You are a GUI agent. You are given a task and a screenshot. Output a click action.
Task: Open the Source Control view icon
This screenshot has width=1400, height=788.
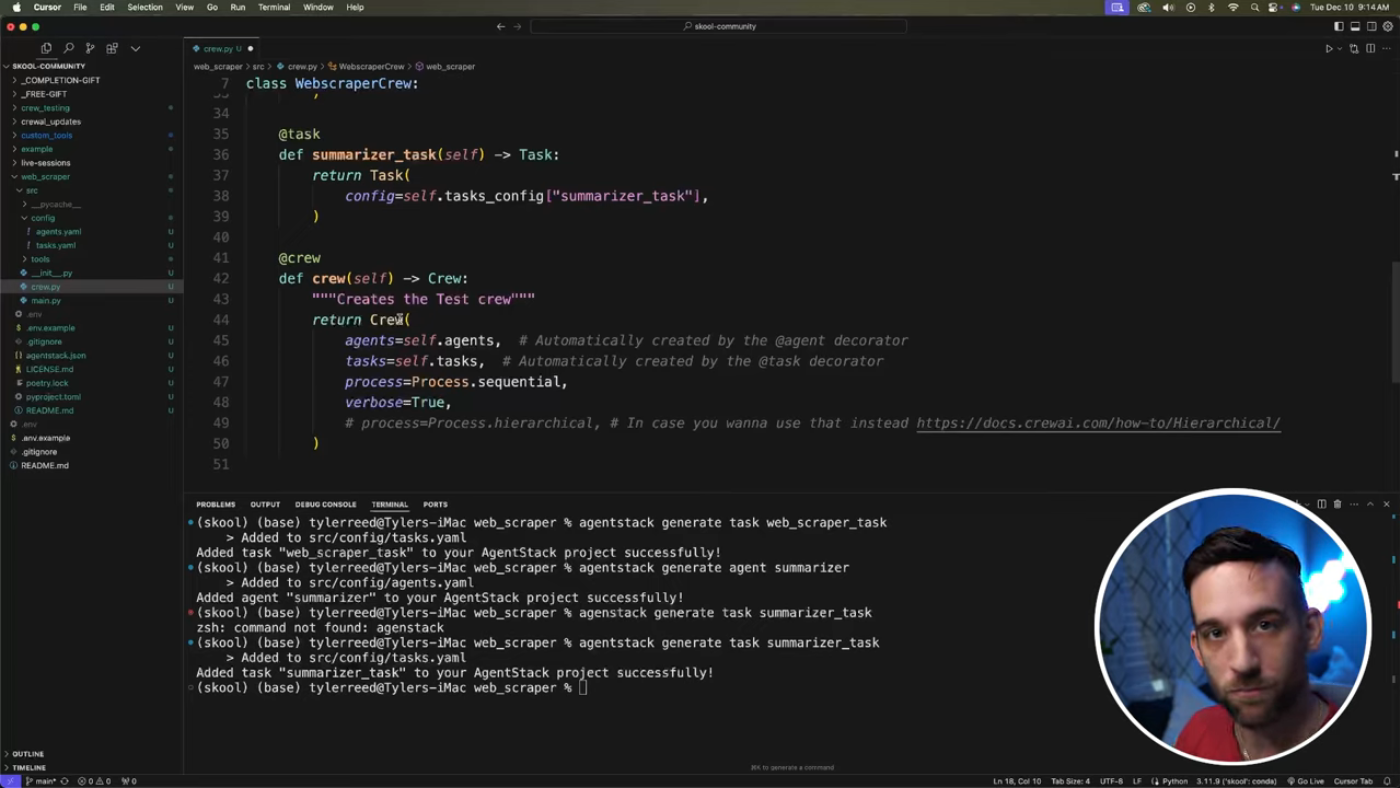click(x=90, y=48)
